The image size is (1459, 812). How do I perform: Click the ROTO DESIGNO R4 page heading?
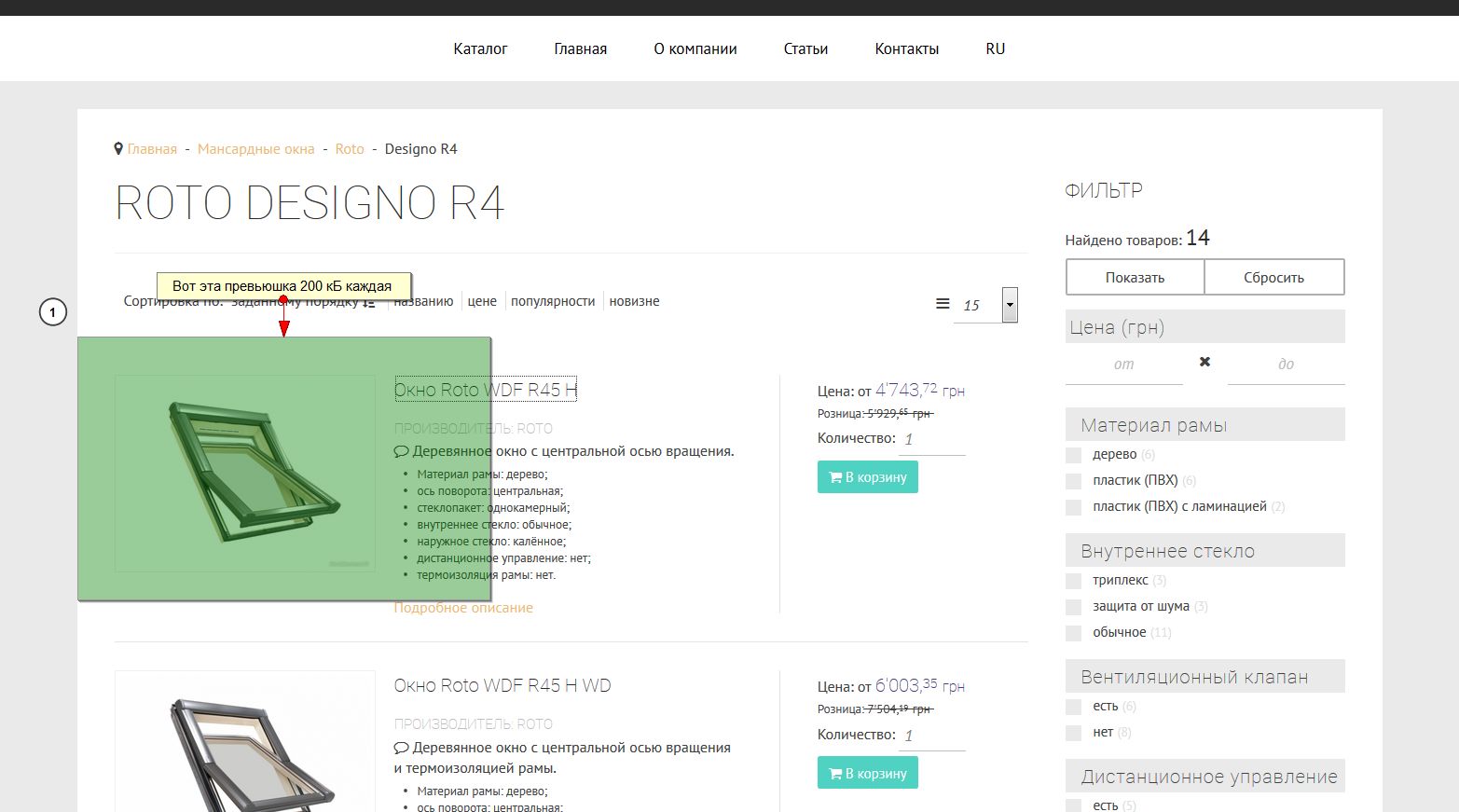(310, 203)
